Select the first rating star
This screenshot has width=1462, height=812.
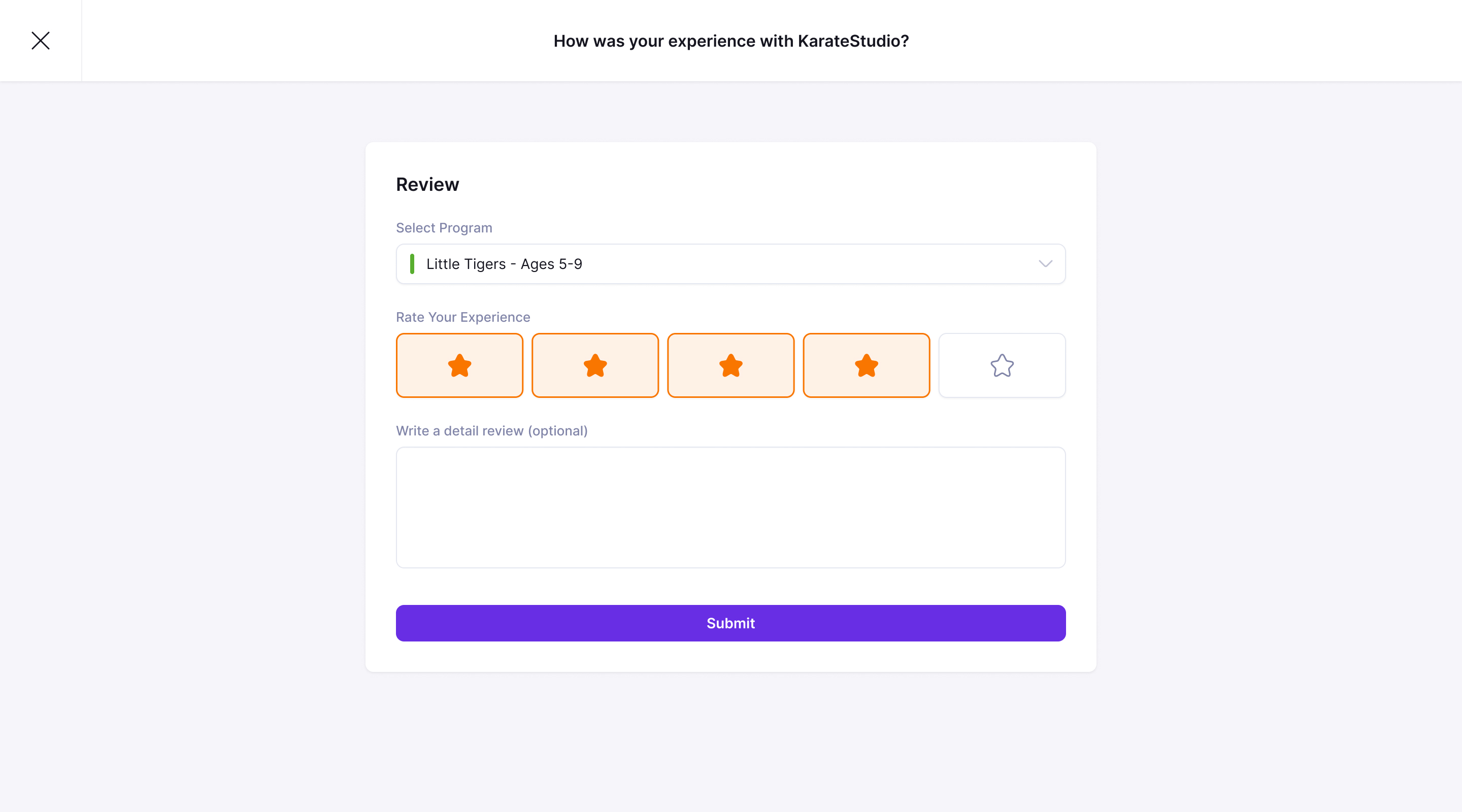[459, 365]
